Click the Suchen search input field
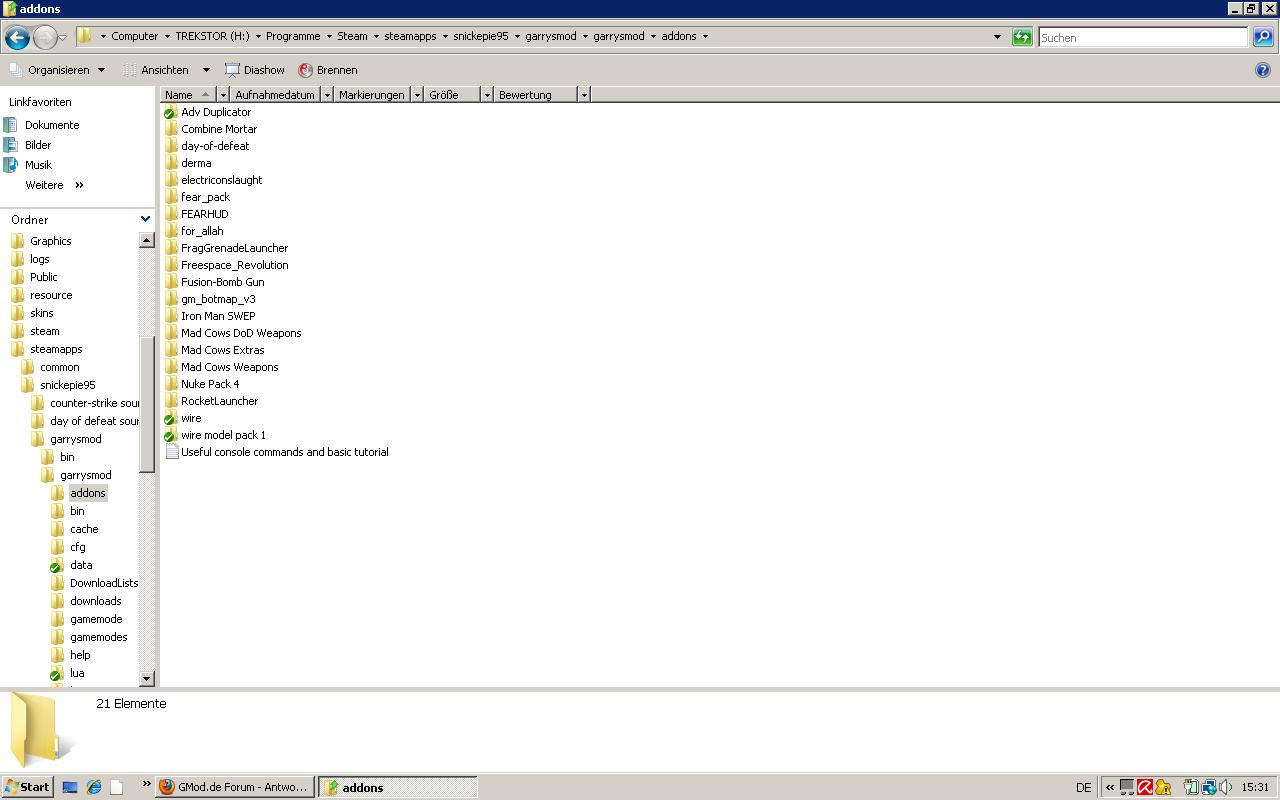Viewport: 1280px width, 800px height. 1142,37
